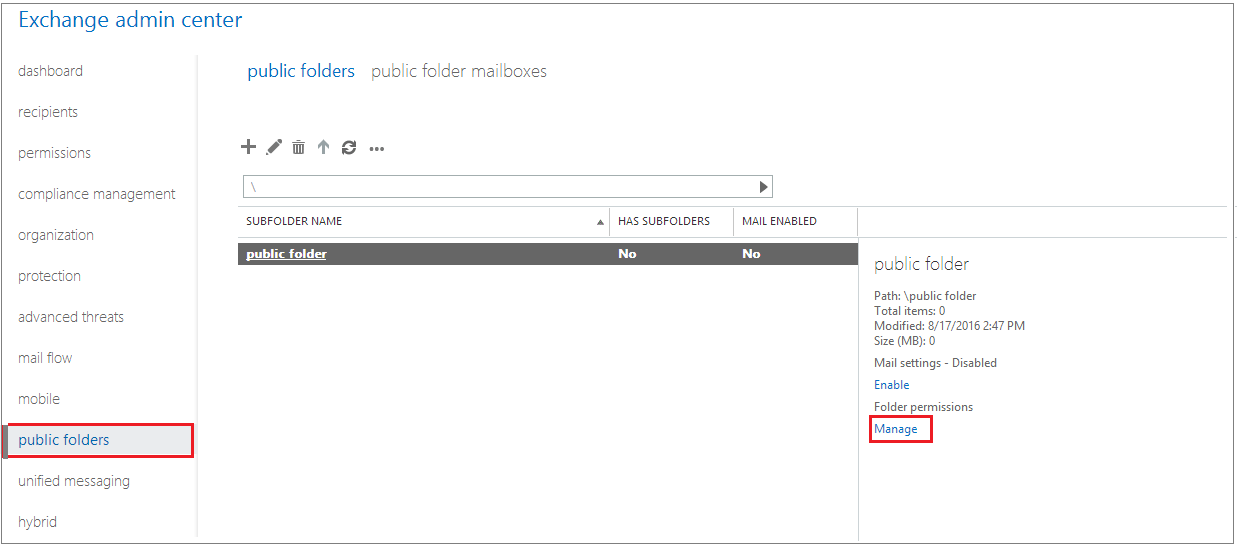Image resolution: width=1237 pixels, height=547 pixels.
Task: Enable mail settings for public folder
Action: click(x=891, y=385)
